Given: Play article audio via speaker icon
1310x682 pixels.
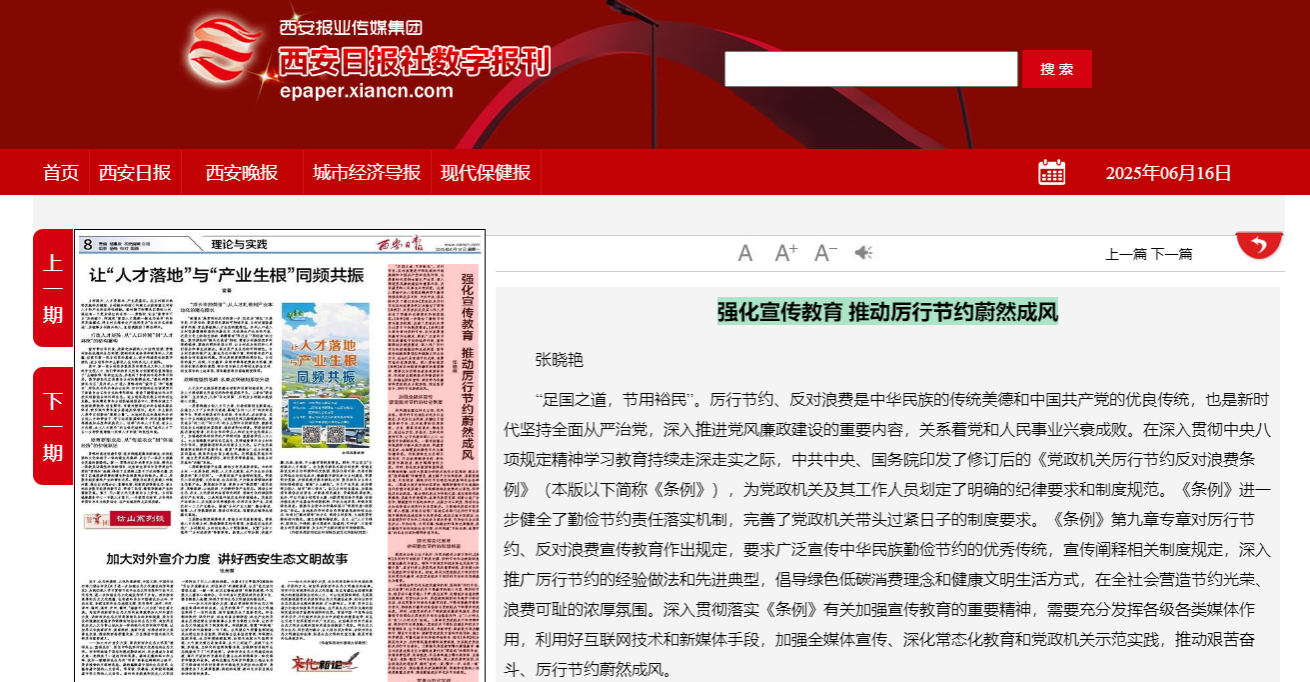Looking at the screenshot, I should coord(864,253).
